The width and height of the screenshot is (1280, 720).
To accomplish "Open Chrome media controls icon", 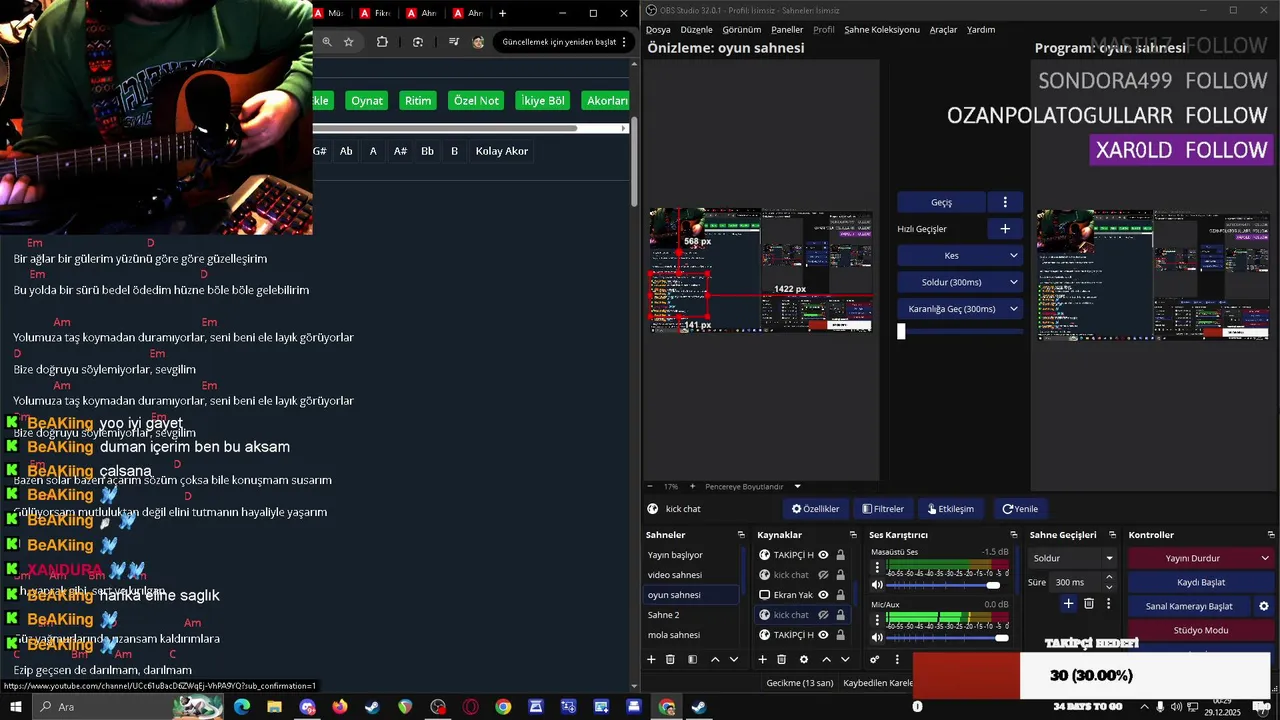I will (454, 42).
